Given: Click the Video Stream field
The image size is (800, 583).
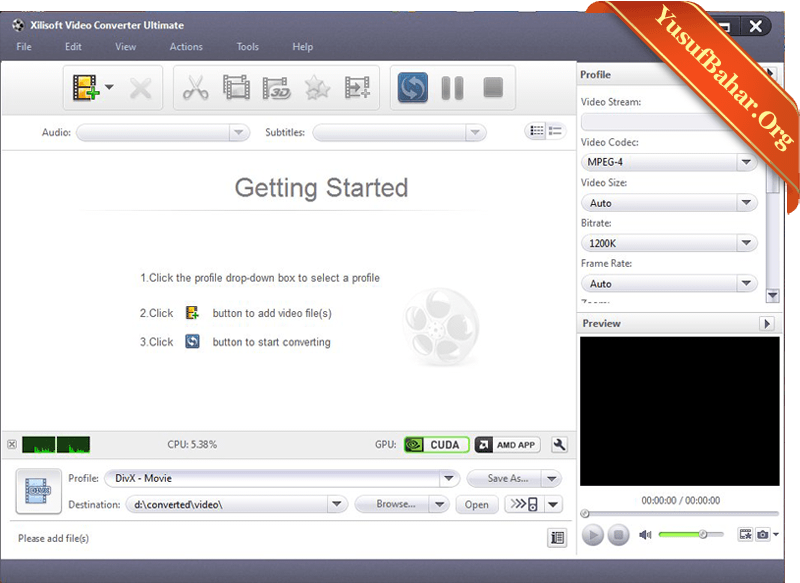Looking at the screenshot, I should (x=669, y=122).
